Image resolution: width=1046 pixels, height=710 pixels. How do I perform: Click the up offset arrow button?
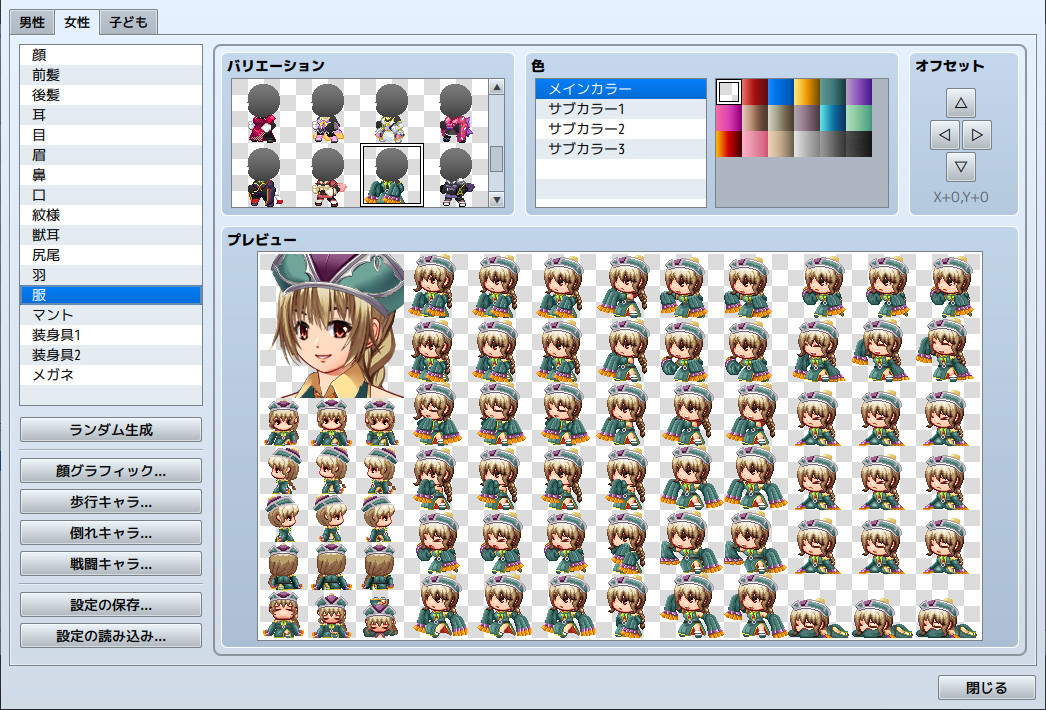[x=963, y=101]
